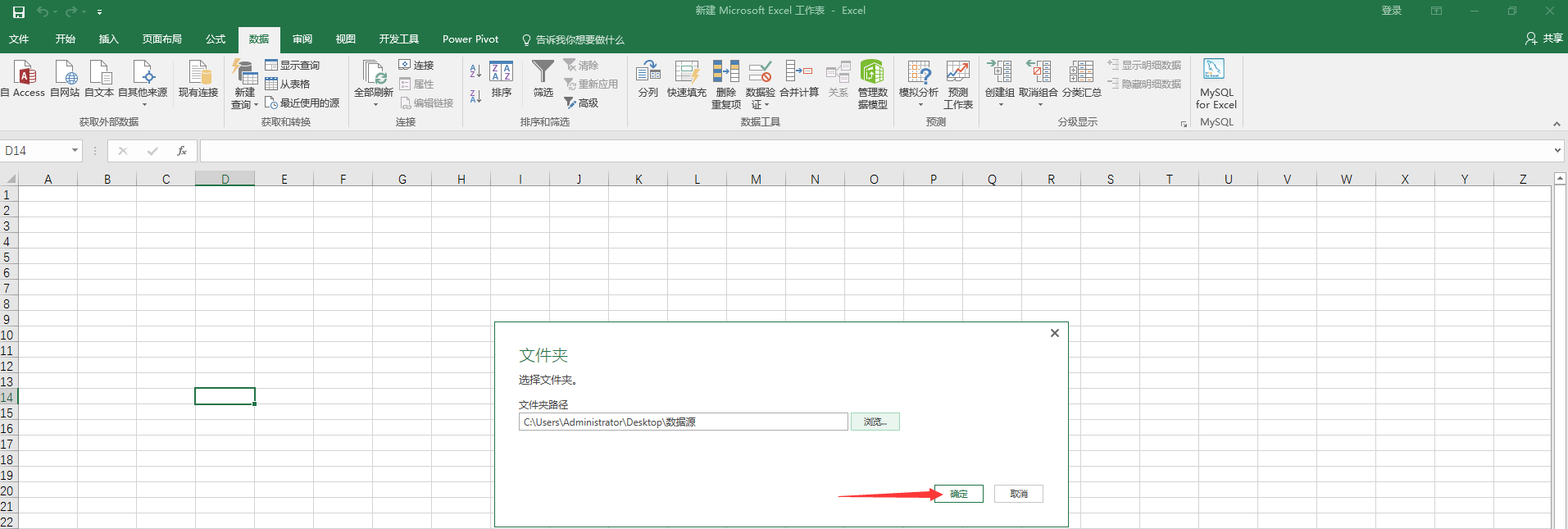The height and width of the screenshot is (529, 1568).
Task: Click the Save icon in the title bar
Action: coord(19,11)
